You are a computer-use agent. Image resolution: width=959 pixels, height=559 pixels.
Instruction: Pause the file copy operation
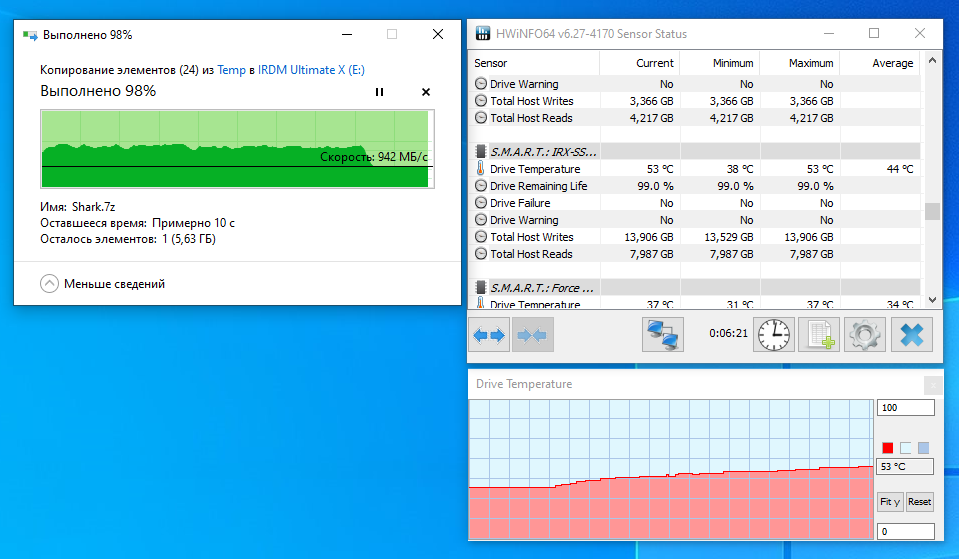(x=379, y=92)
